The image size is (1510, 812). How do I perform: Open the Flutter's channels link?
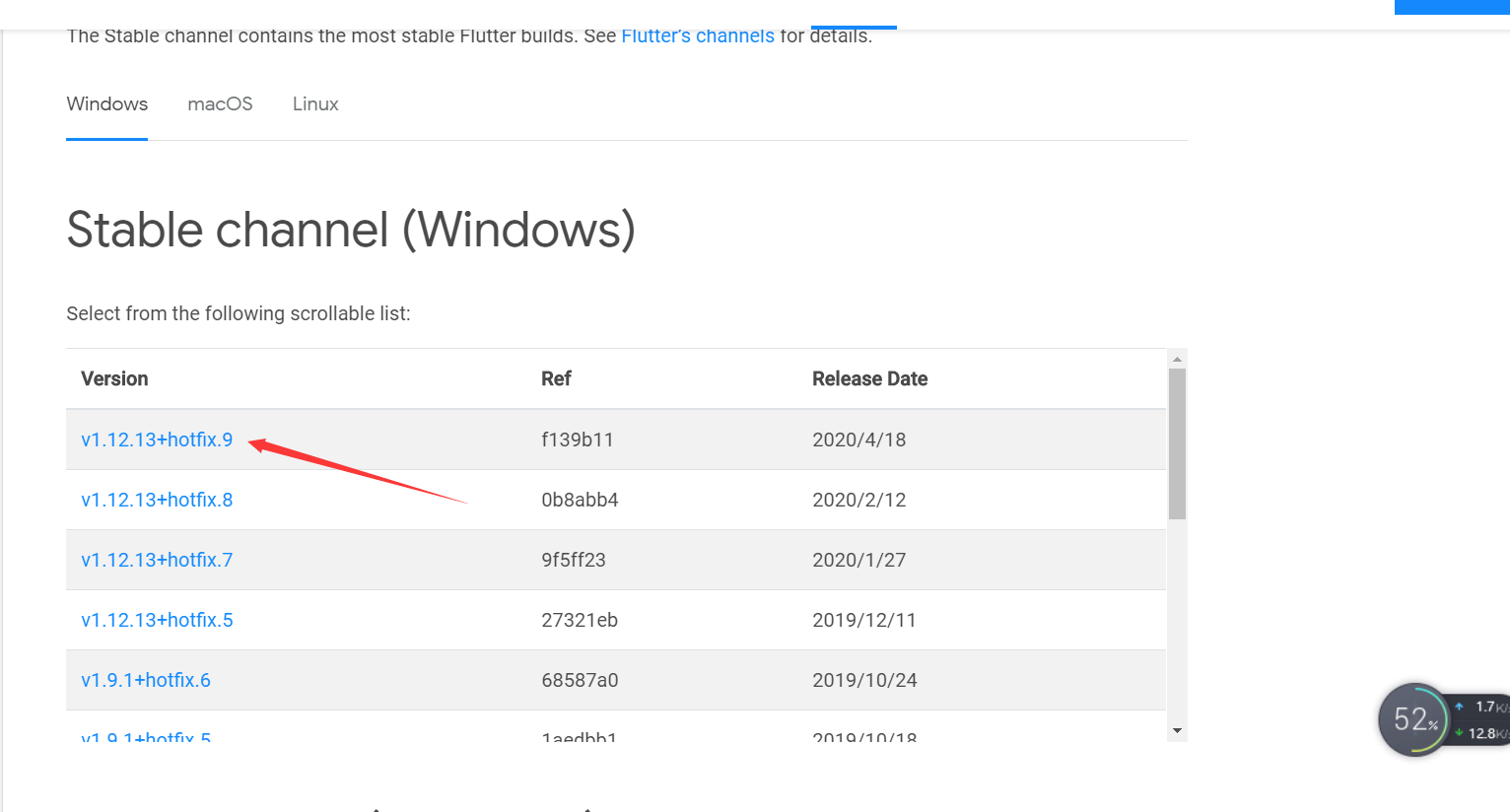(x=697, y=36)
